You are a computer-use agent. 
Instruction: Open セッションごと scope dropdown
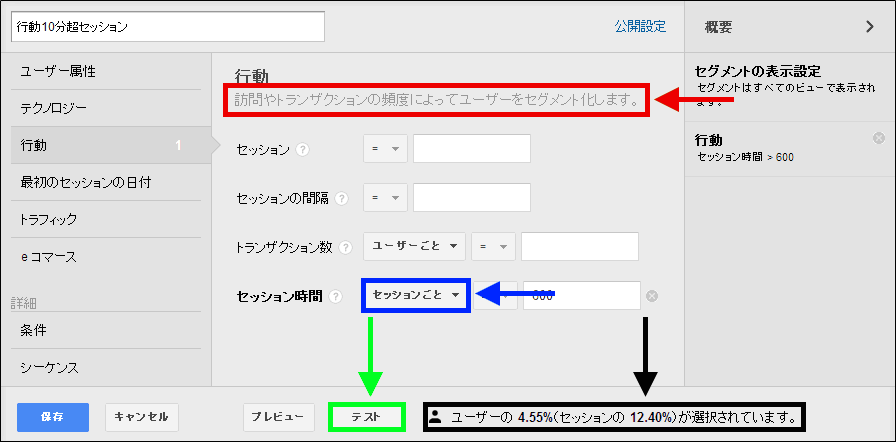coord(416,295)
